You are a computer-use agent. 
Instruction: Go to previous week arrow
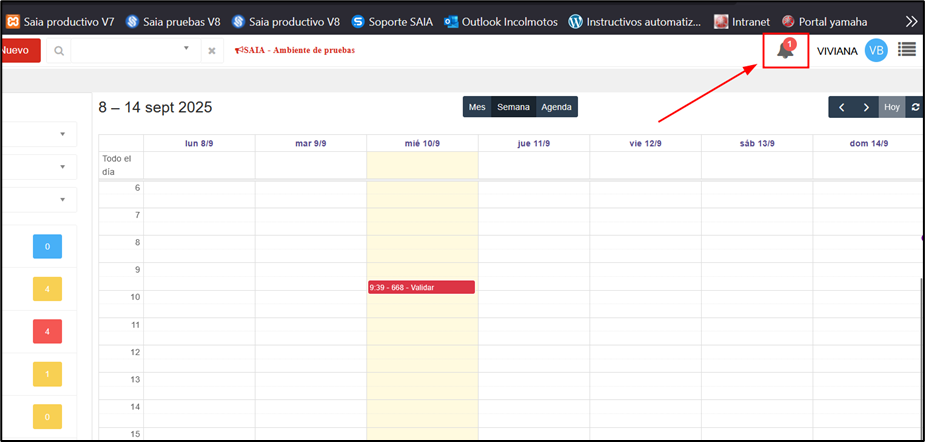click(x=841, y=107)
